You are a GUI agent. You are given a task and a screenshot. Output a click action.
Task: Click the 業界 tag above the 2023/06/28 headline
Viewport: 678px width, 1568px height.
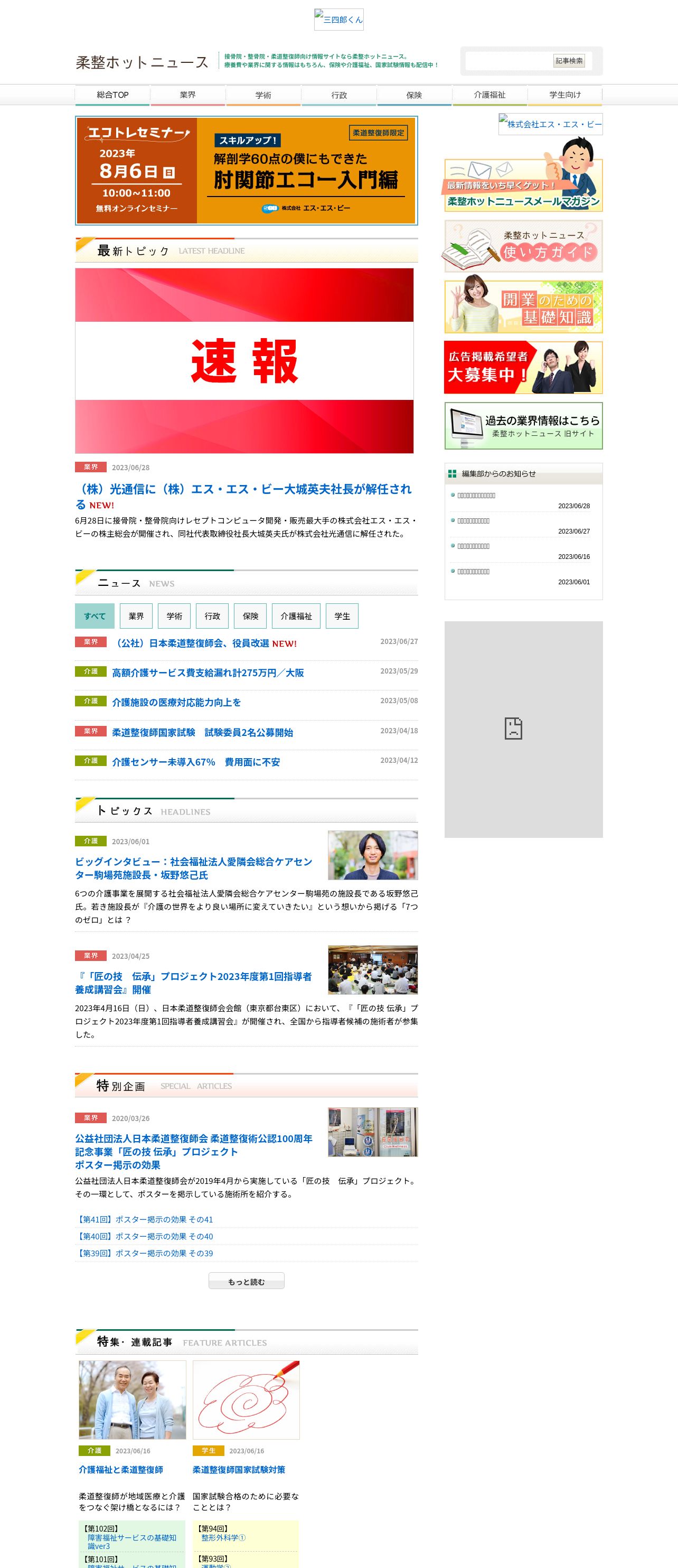click(x=91, y=467)
